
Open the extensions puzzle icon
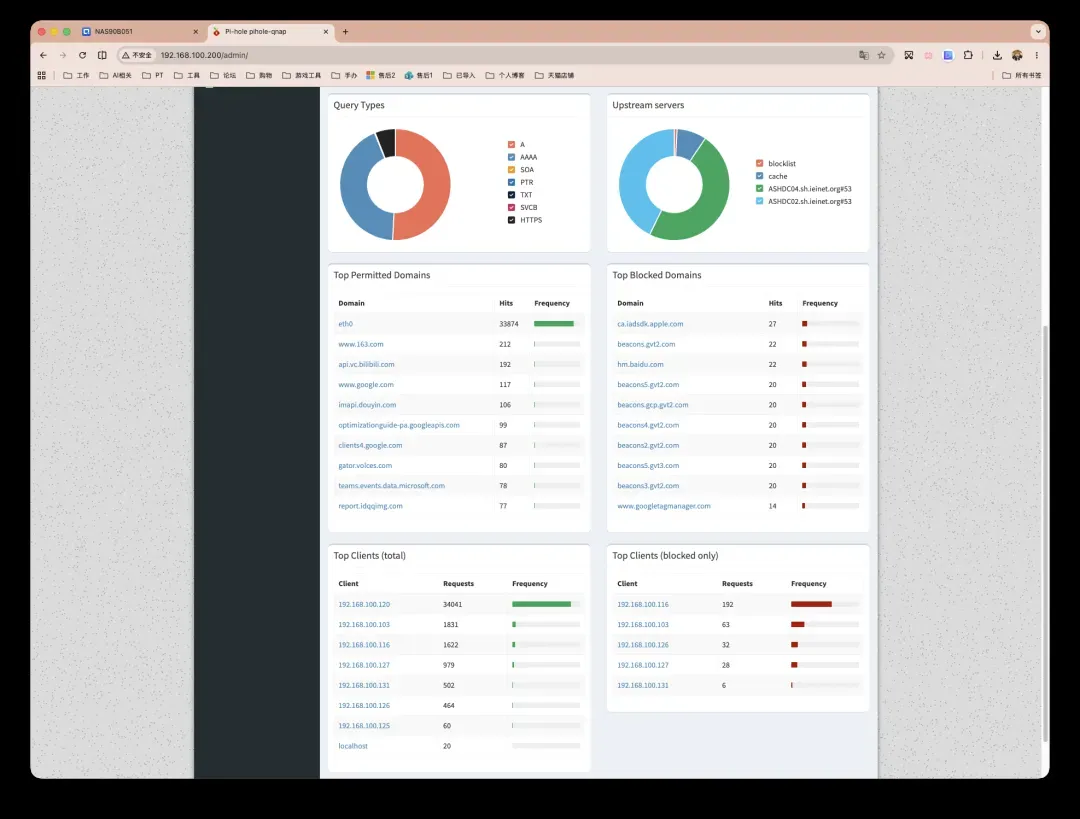point(968,55)
